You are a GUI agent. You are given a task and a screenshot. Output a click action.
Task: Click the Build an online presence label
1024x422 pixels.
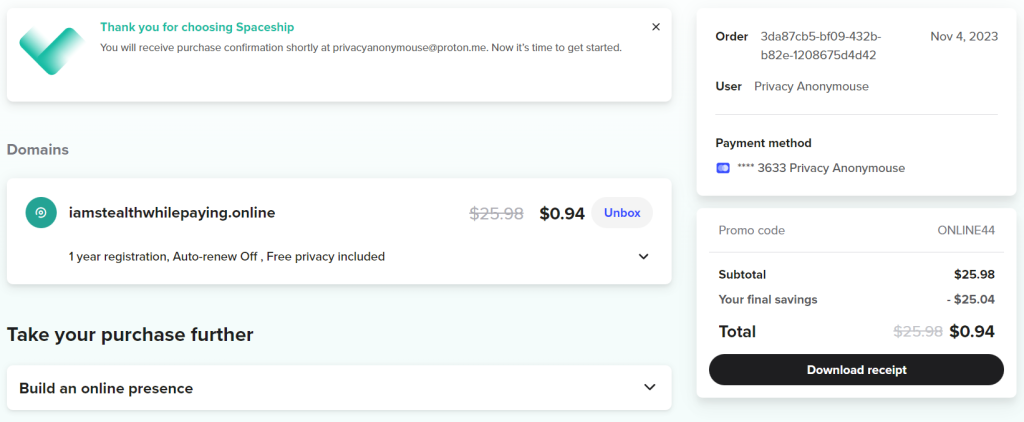(x=106, y=389)
